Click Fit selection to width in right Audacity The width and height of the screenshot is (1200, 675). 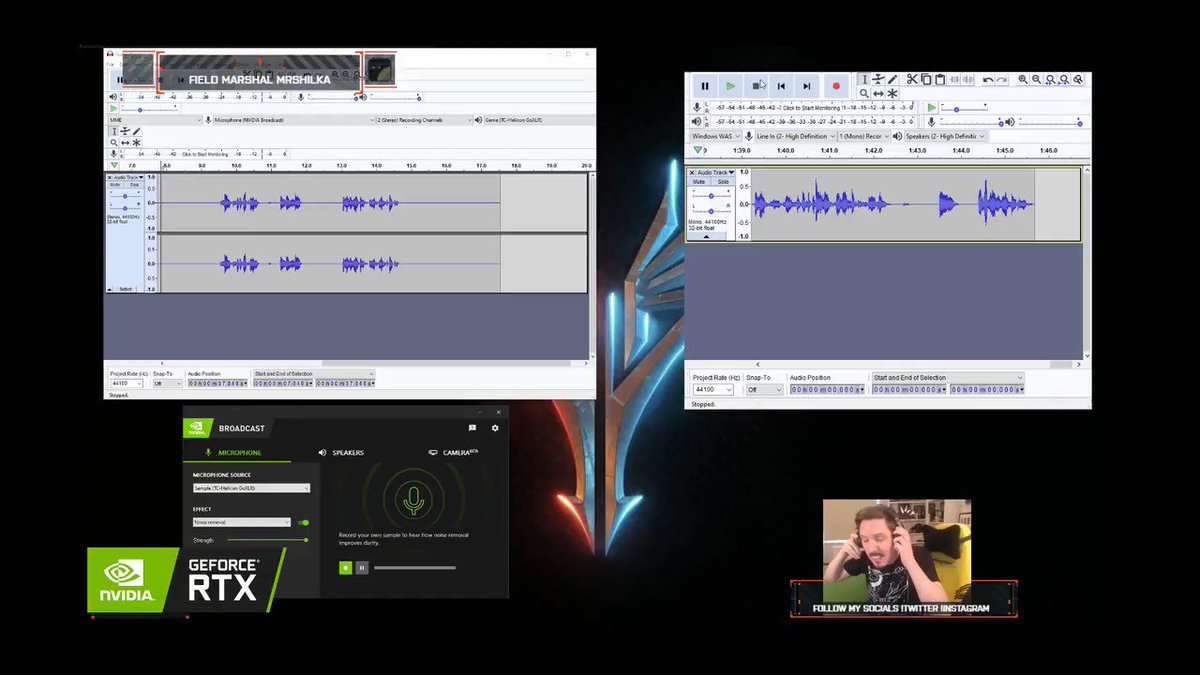point(1051,80)
